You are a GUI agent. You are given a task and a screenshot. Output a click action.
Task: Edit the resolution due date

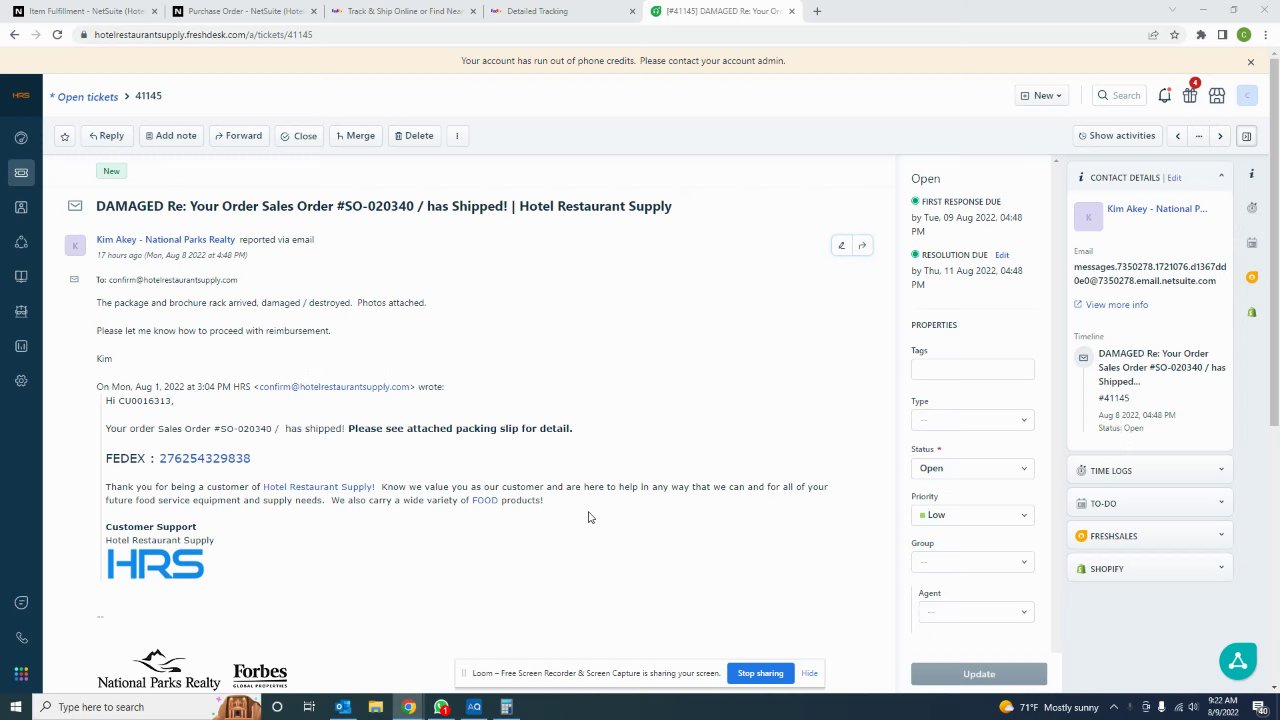1002,255
